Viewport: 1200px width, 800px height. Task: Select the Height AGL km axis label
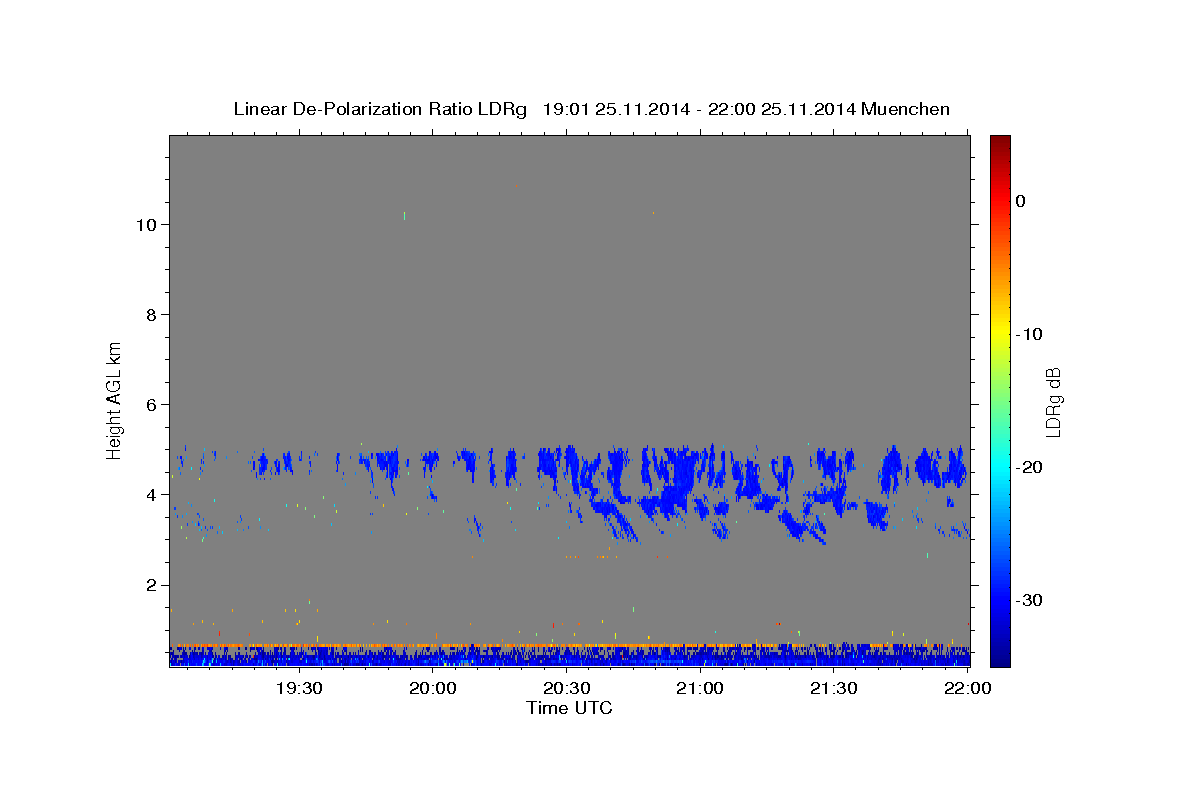click(115, 400)
